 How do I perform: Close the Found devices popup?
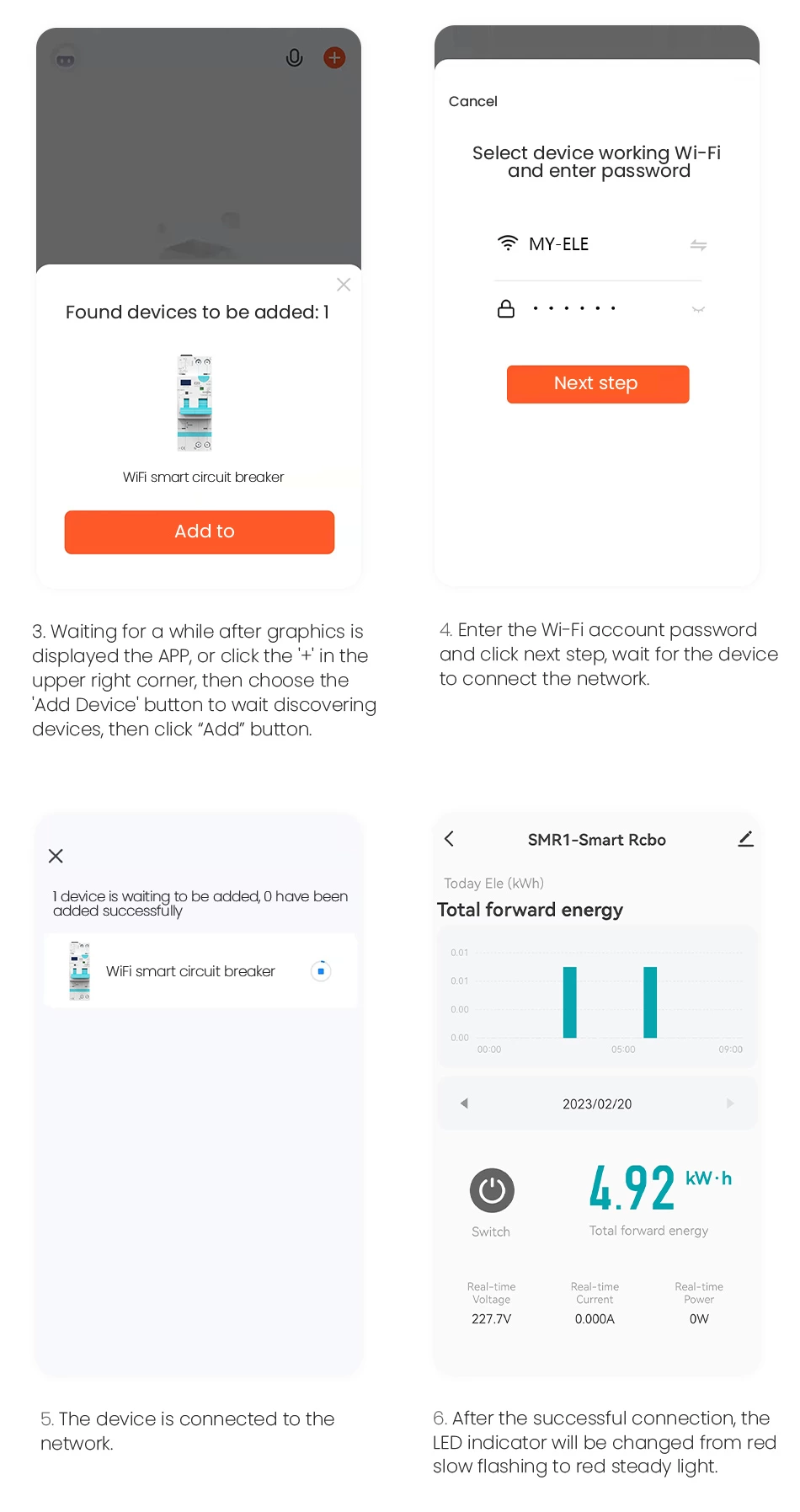coord(343,285)
